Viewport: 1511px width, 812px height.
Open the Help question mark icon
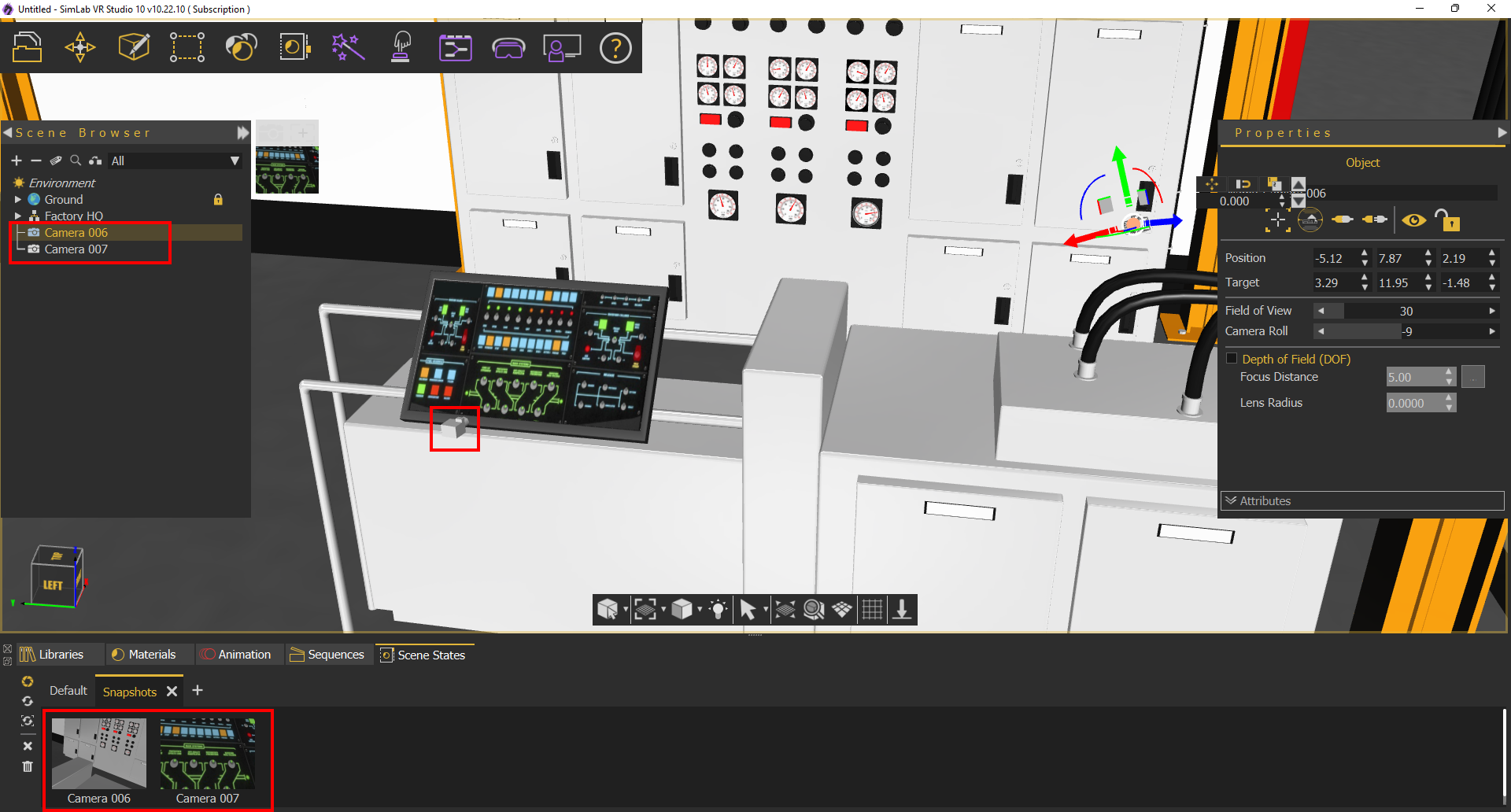pyautogui.click(x=615, y=48)
